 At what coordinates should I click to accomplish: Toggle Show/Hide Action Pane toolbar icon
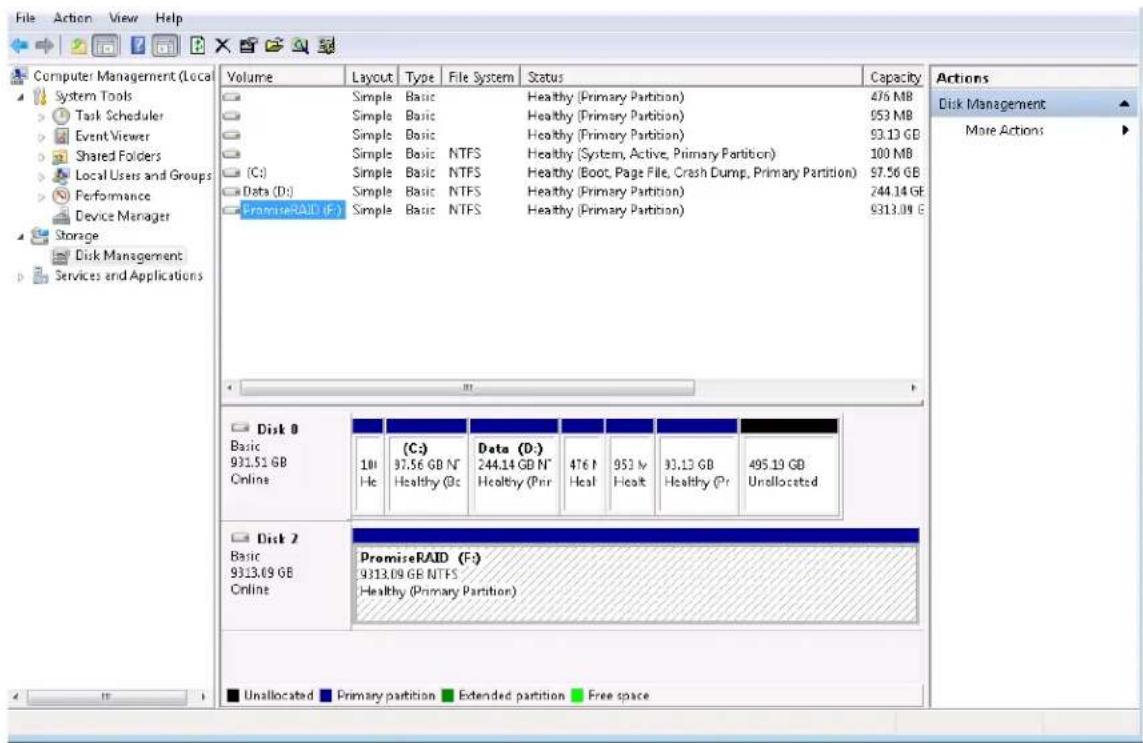pyautogui.click(x=165, y=47)
